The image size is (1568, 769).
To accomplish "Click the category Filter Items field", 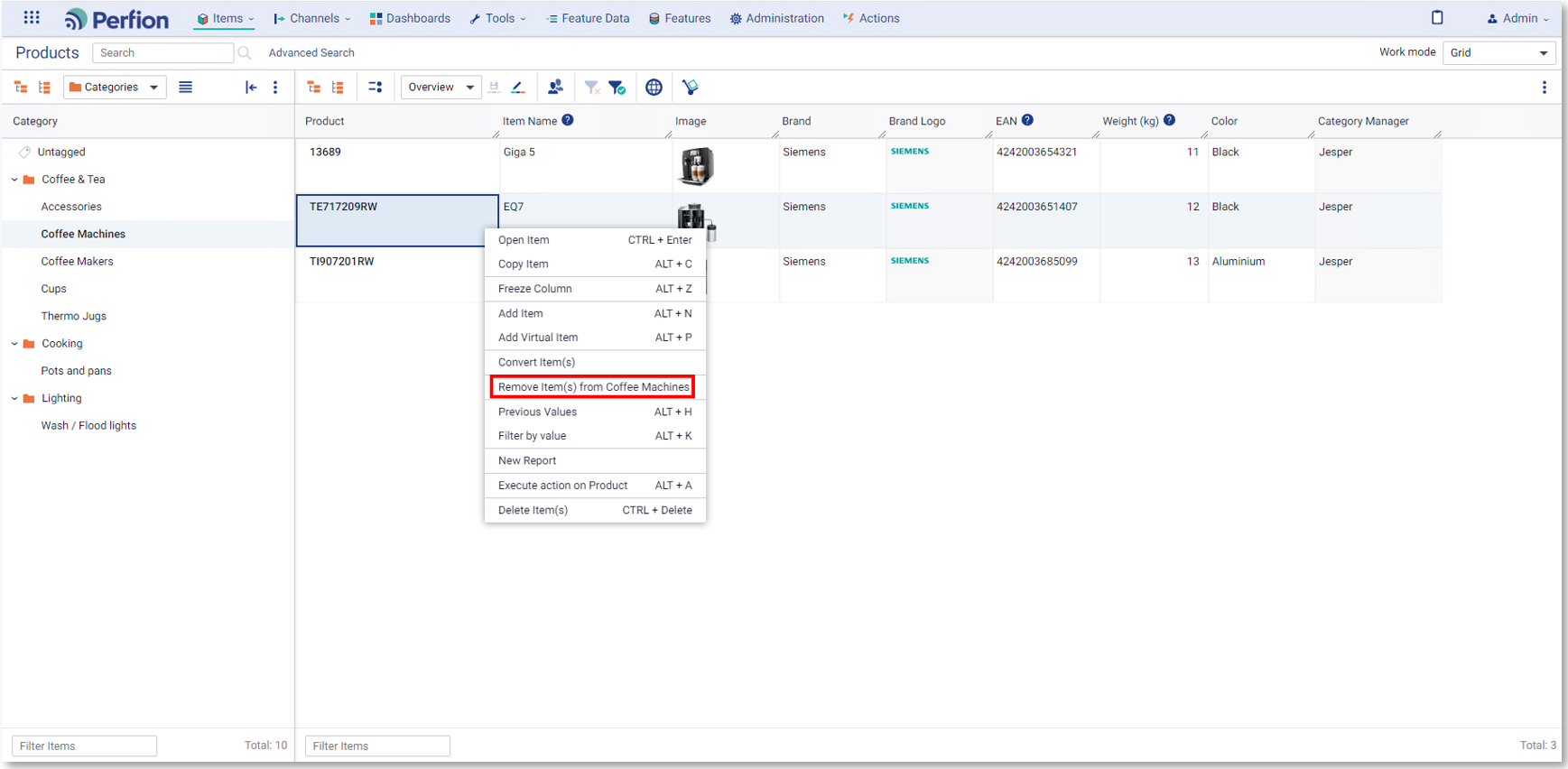I will [x=84, y=746].
